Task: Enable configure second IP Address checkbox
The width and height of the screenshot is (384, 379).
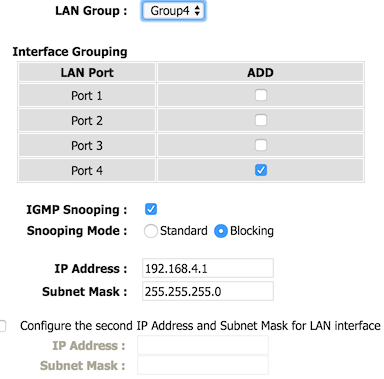Action: pos(2,326)
